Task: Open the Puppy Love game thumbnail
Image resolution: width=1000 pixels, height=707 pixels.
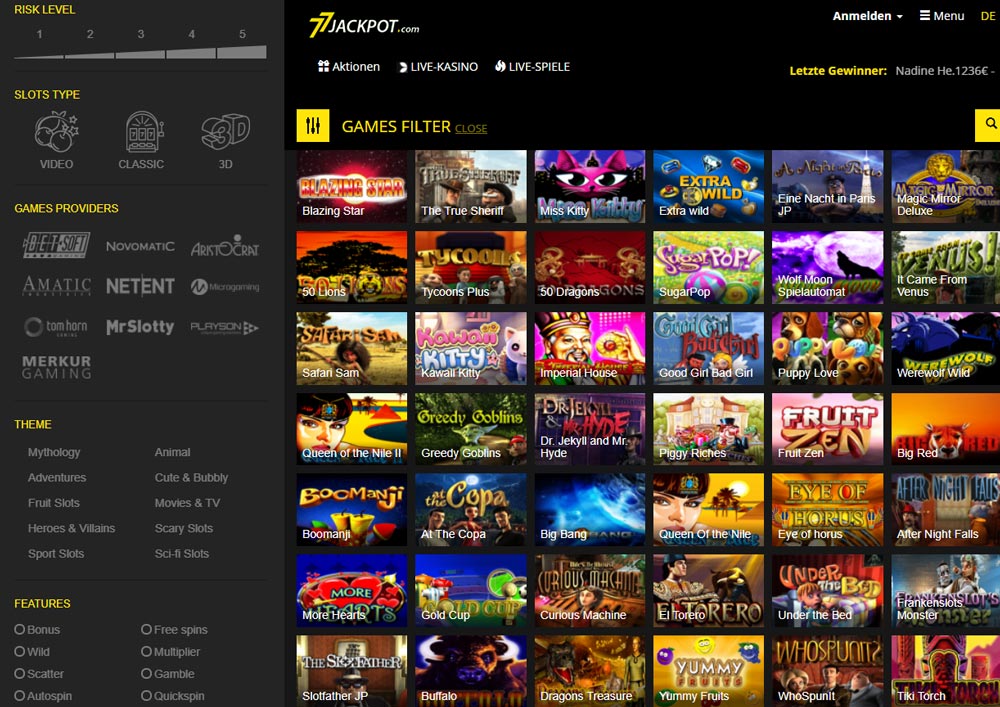Action: pos(827,348)
